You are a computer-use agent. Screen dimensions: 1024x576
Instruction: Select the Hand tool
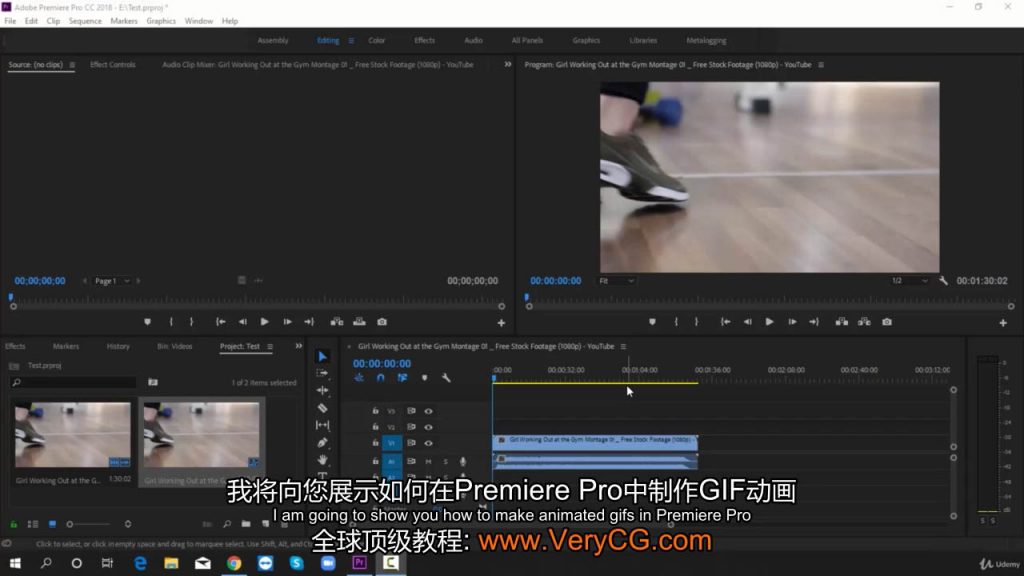click(x=323, y=460)
